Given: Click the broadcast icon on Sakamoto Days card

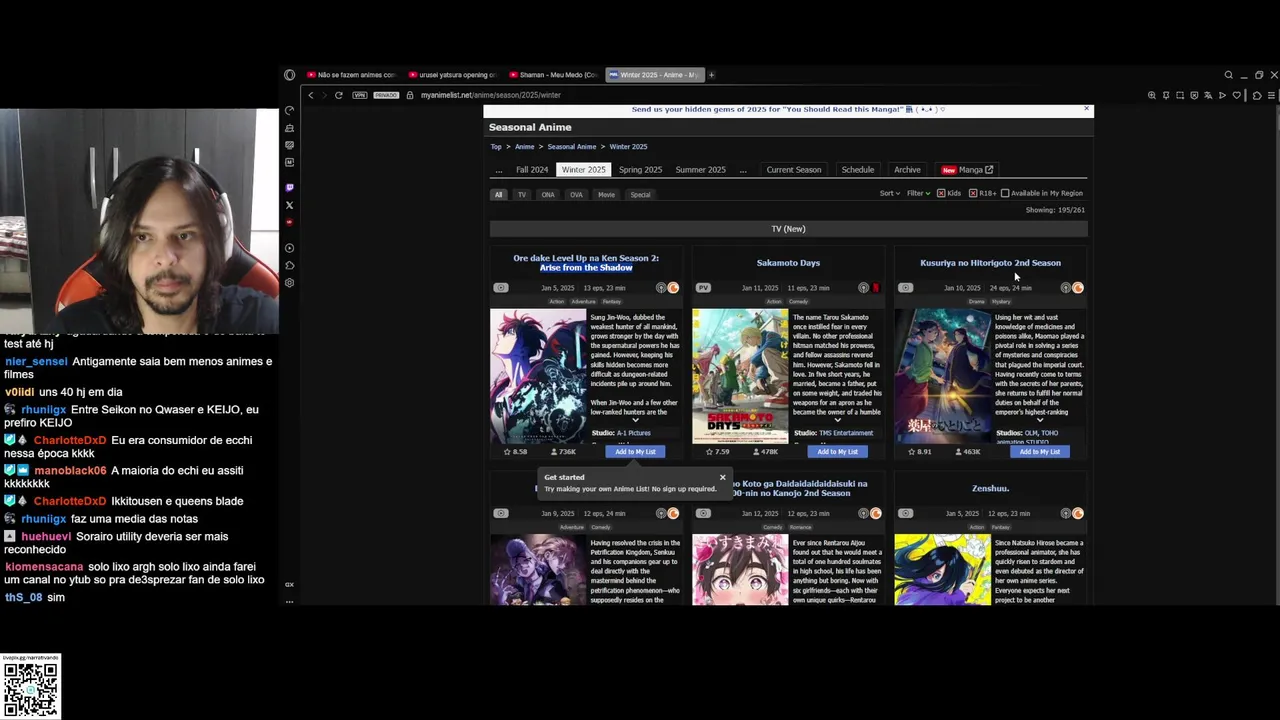Looking at the screenshot, I should pos(864,288).
